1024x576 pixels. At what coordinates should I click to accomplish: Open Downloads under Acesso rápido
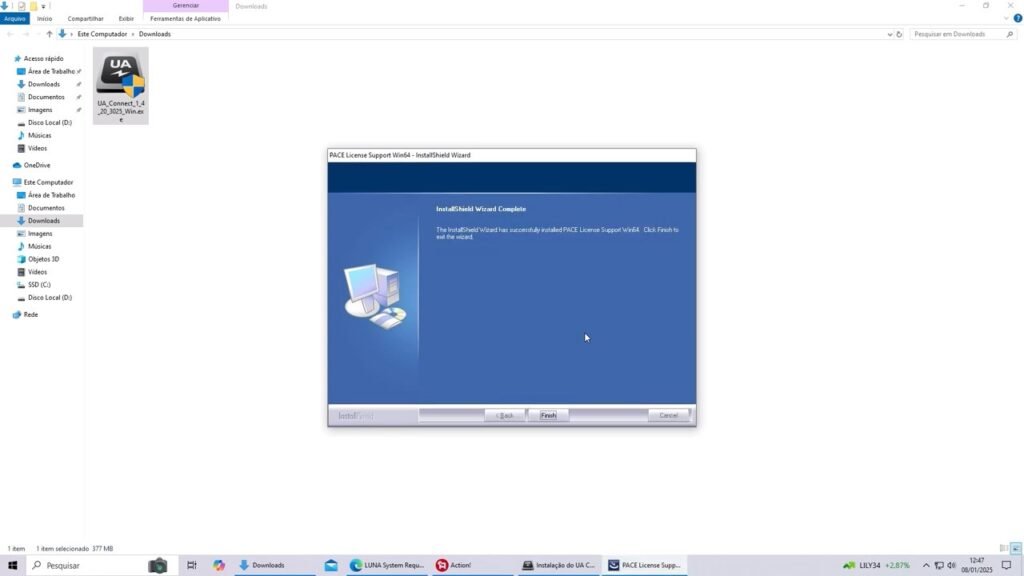[x=43, y=84]
